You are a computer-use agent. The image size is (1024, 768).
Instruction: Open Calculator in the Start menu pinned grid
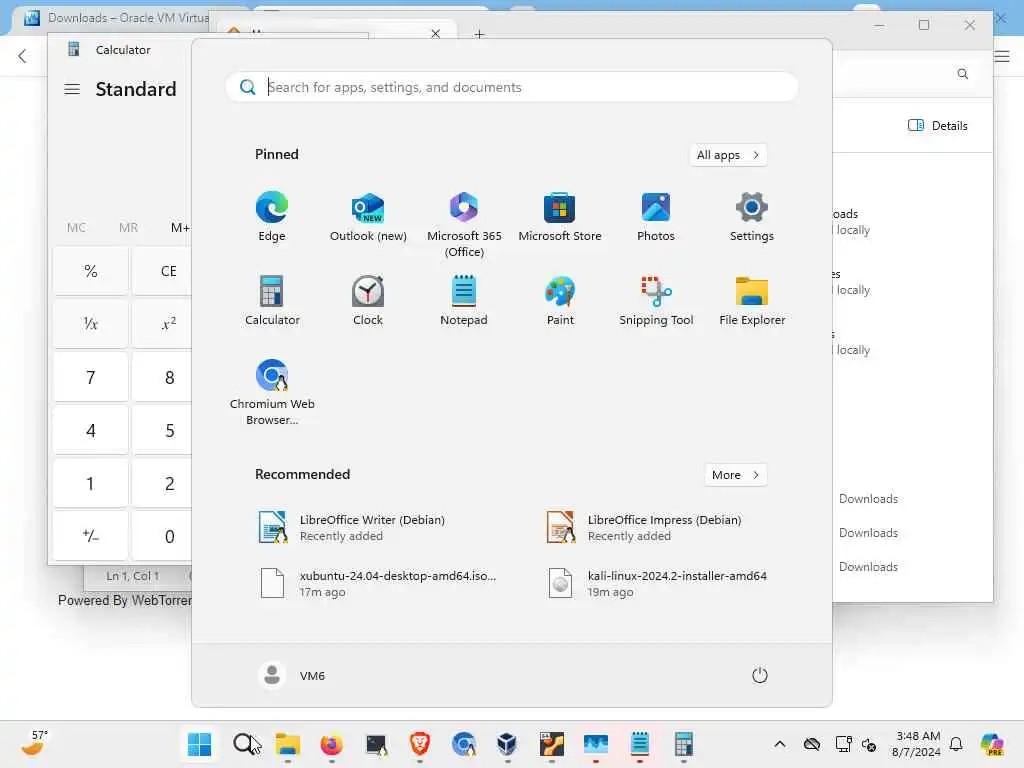[272, 300]
